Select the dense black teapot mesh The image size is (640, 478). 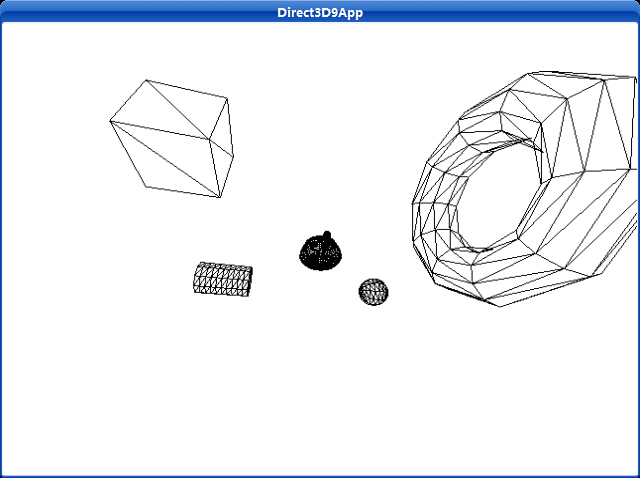(321, 251)
